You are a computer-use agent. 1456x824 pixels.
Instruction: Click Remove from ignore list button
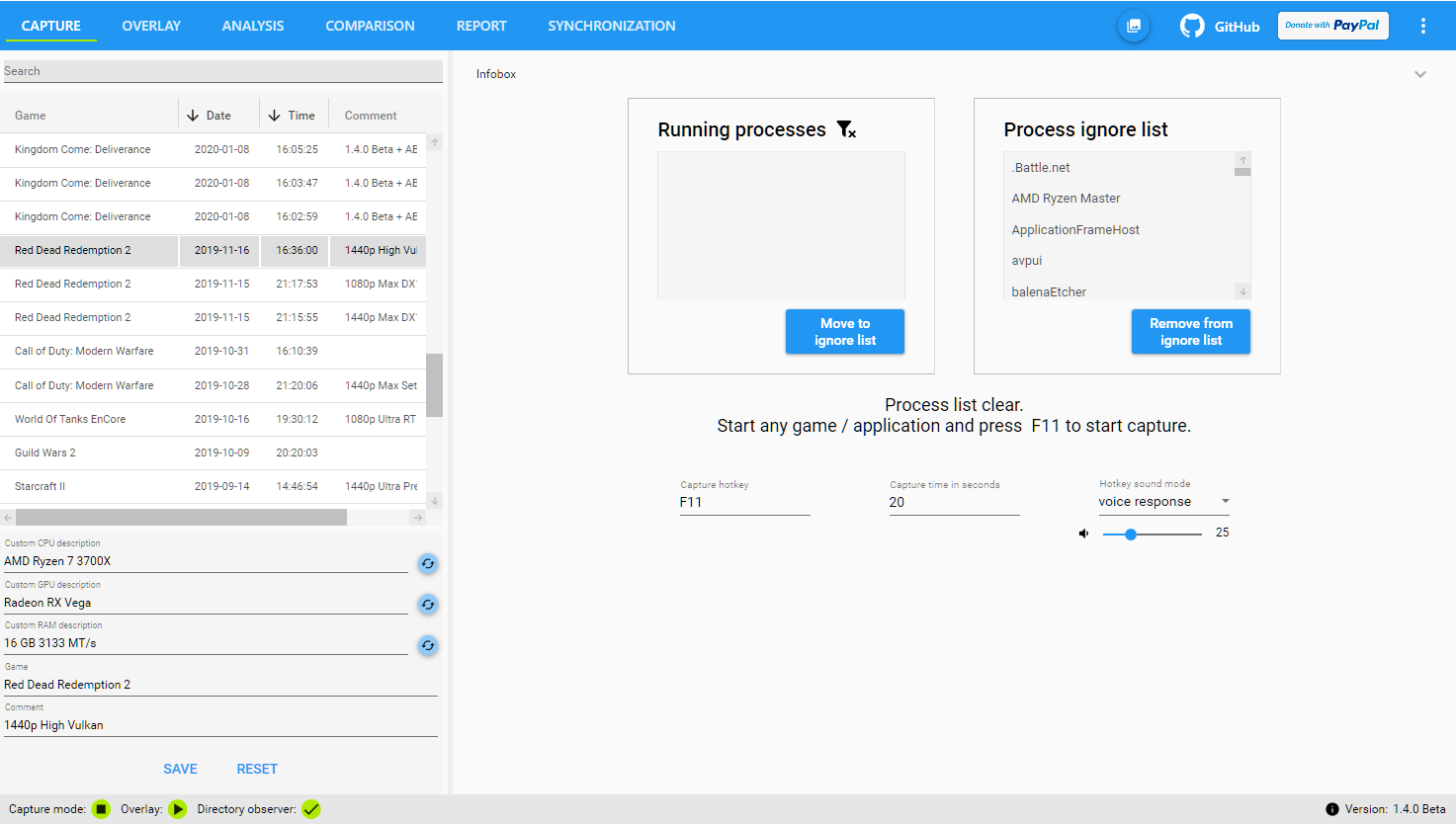pyautogui.click(x=1191, y=332)
